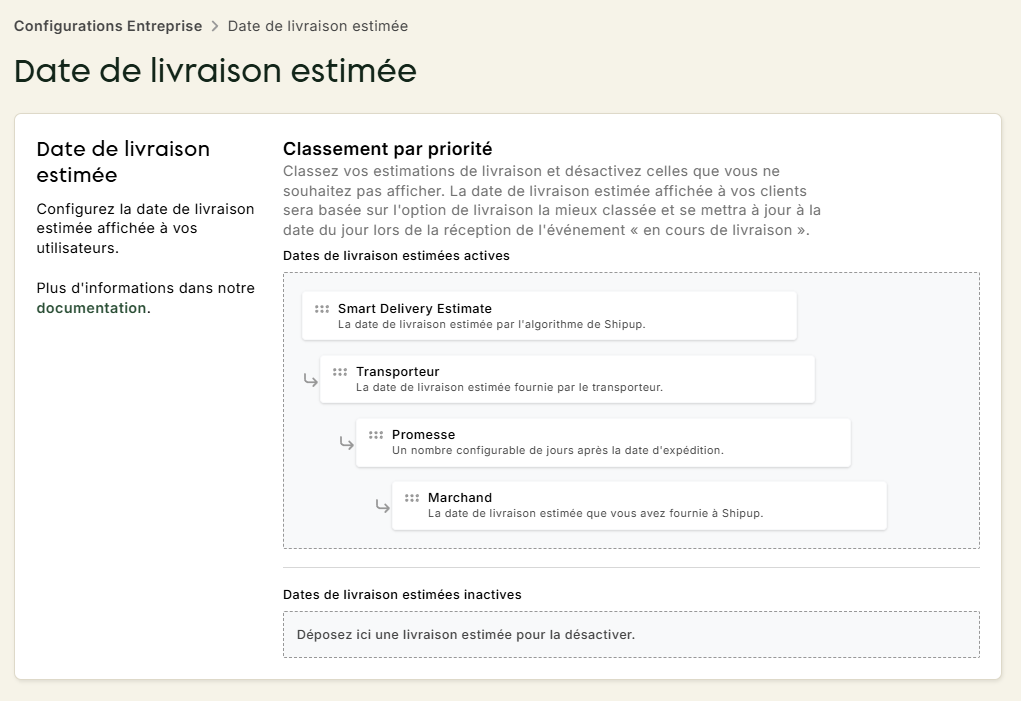Click text 'La date de livraison estimée fournie par le transporteur.'
This screenshot has width=1021, height=701.
click(509, 387)
